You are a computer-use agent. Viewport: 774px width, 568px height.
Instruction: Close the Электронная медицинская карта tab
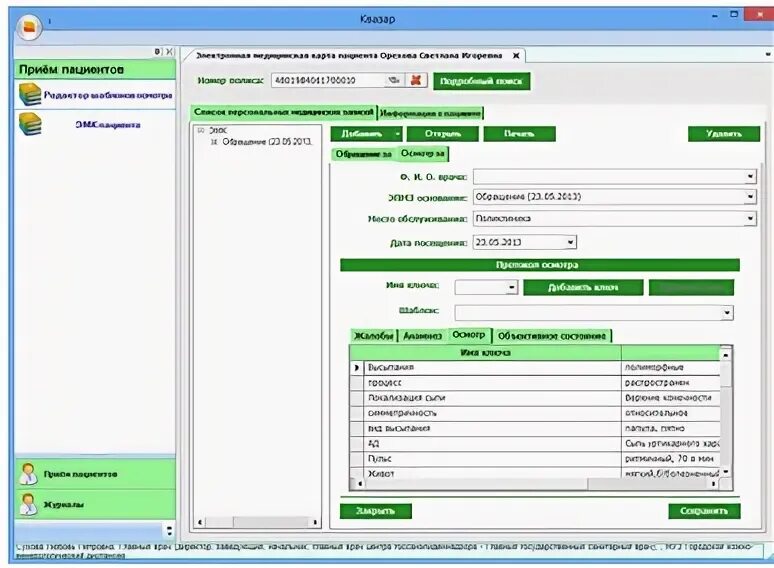point(516,55)
